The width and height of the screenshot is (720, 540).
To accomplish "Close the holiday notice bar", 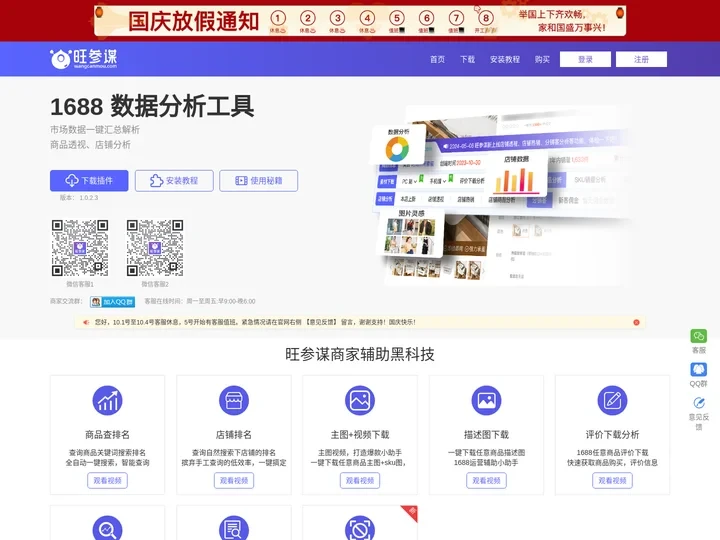I will pos(636,322).
